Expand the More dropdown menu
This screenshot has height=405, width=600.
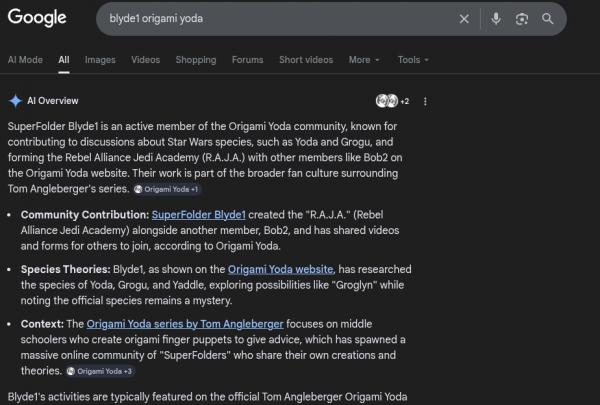tap(364, 60)
